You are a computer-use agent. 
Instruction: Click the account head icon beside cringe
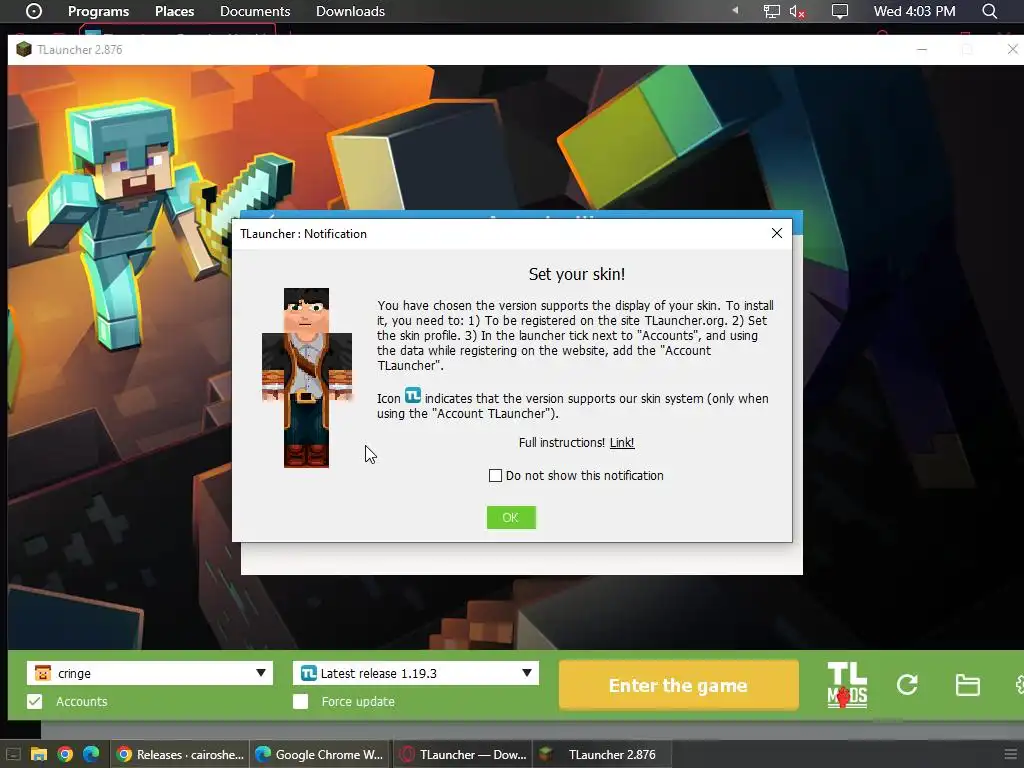(x=42, y=673)
